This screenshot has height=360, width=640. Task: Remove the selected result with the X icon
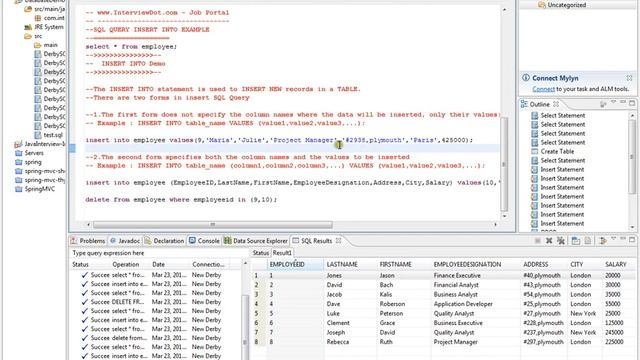point(549,241)
